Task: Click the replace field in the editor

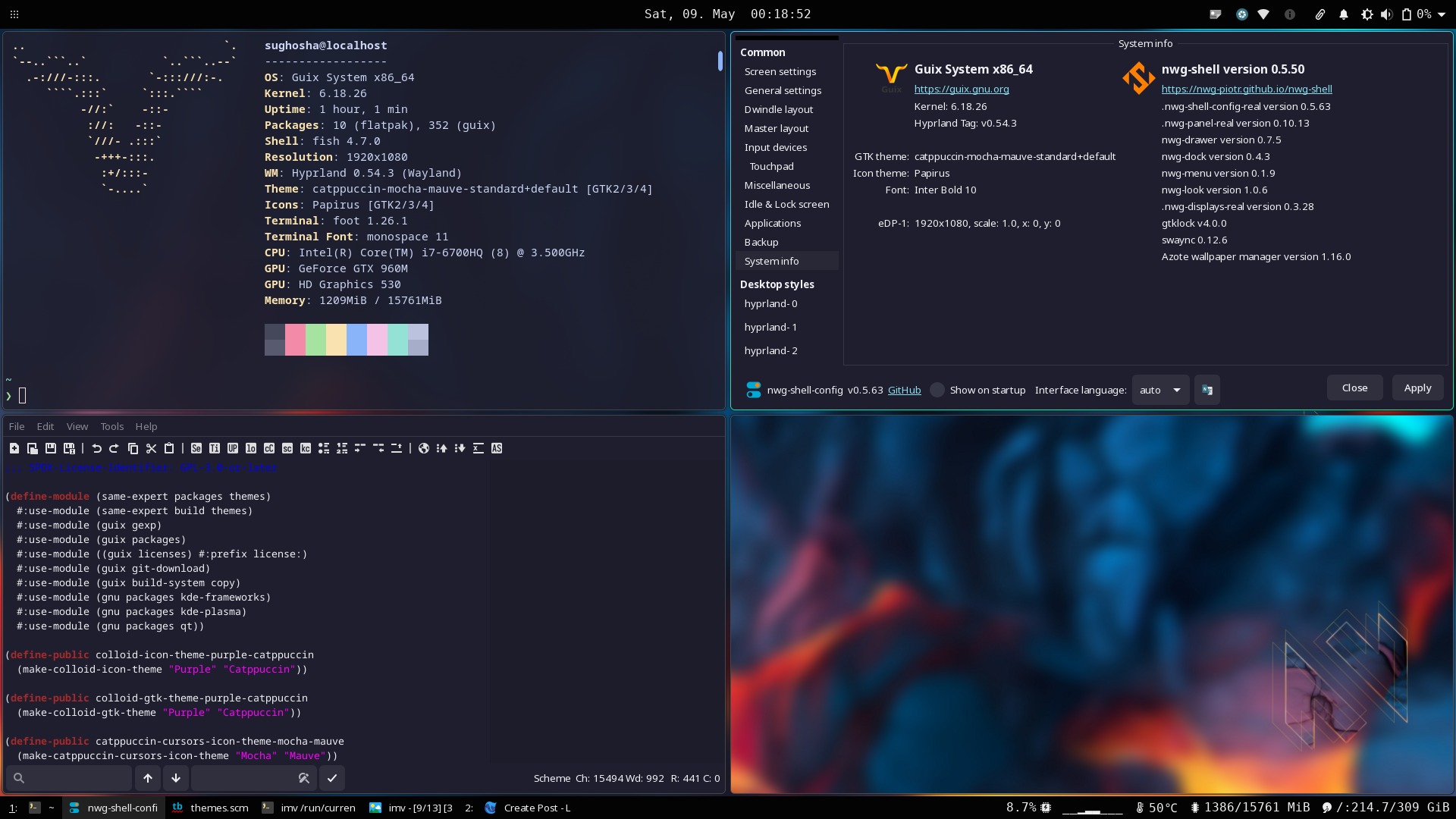Action: (x=254, y=778)
